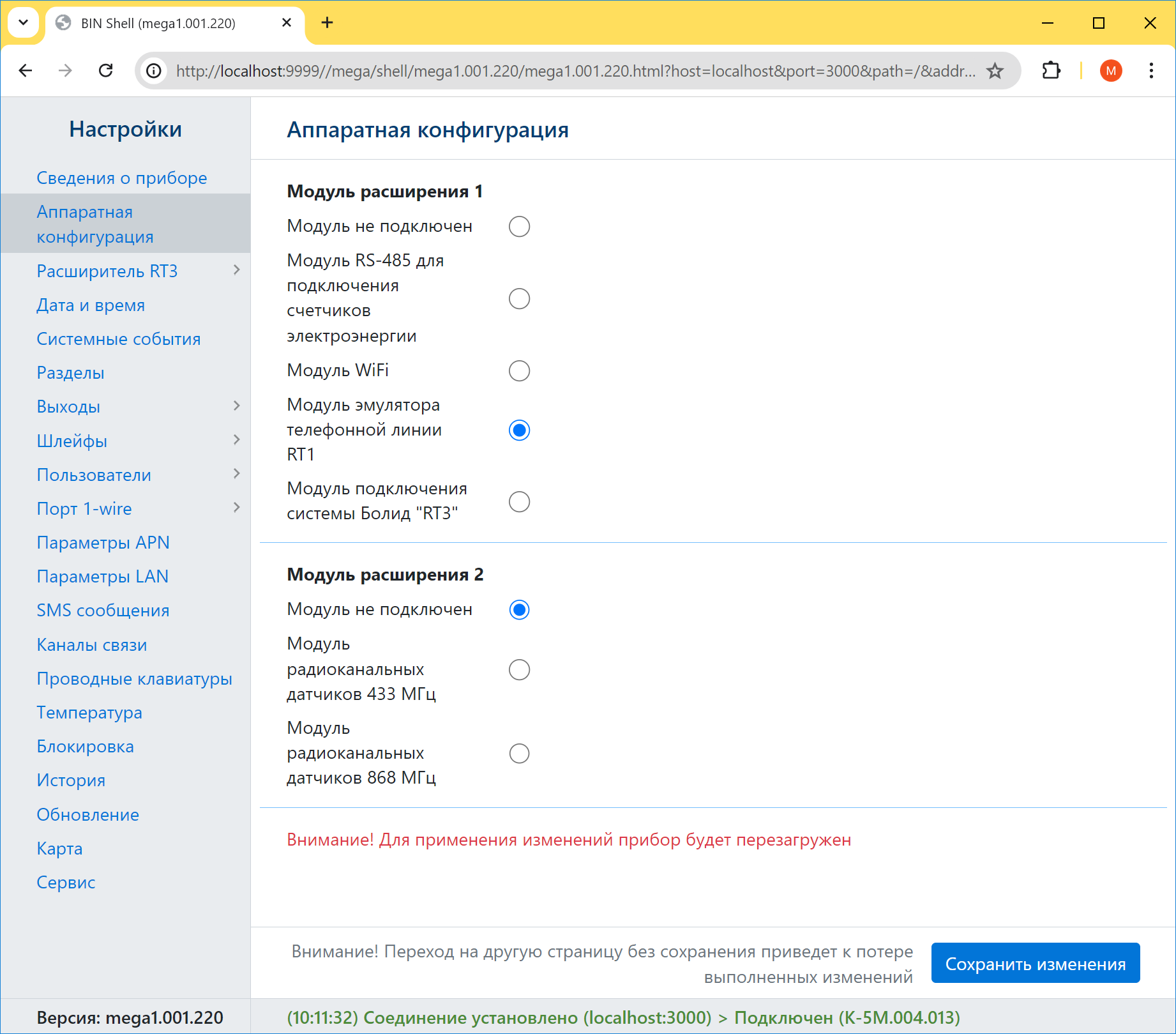The image size is (1176, 1034).
Task: Click the browser back arrow
Action: [x=26, y=70]
